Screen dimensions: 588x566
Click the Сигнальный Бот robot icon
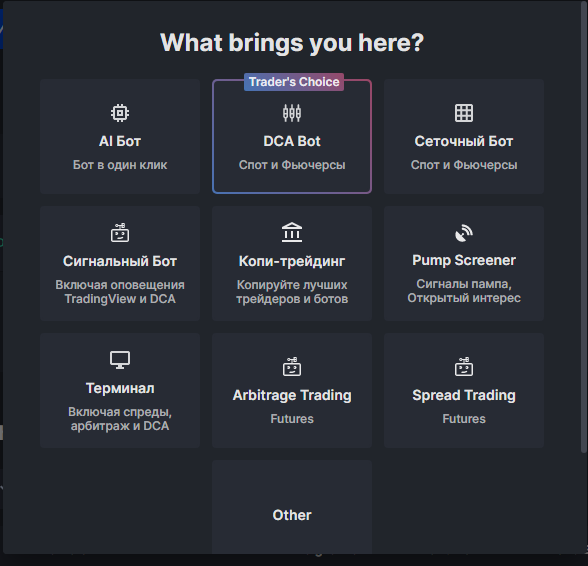120,233
